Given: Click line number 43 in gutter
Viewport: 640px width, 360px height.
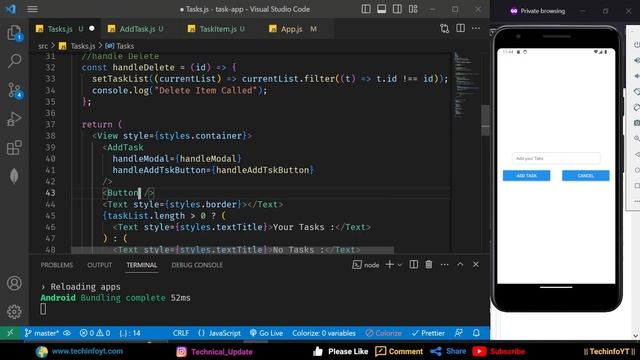Looking at the screenshot, I should (x=50, y=193).
